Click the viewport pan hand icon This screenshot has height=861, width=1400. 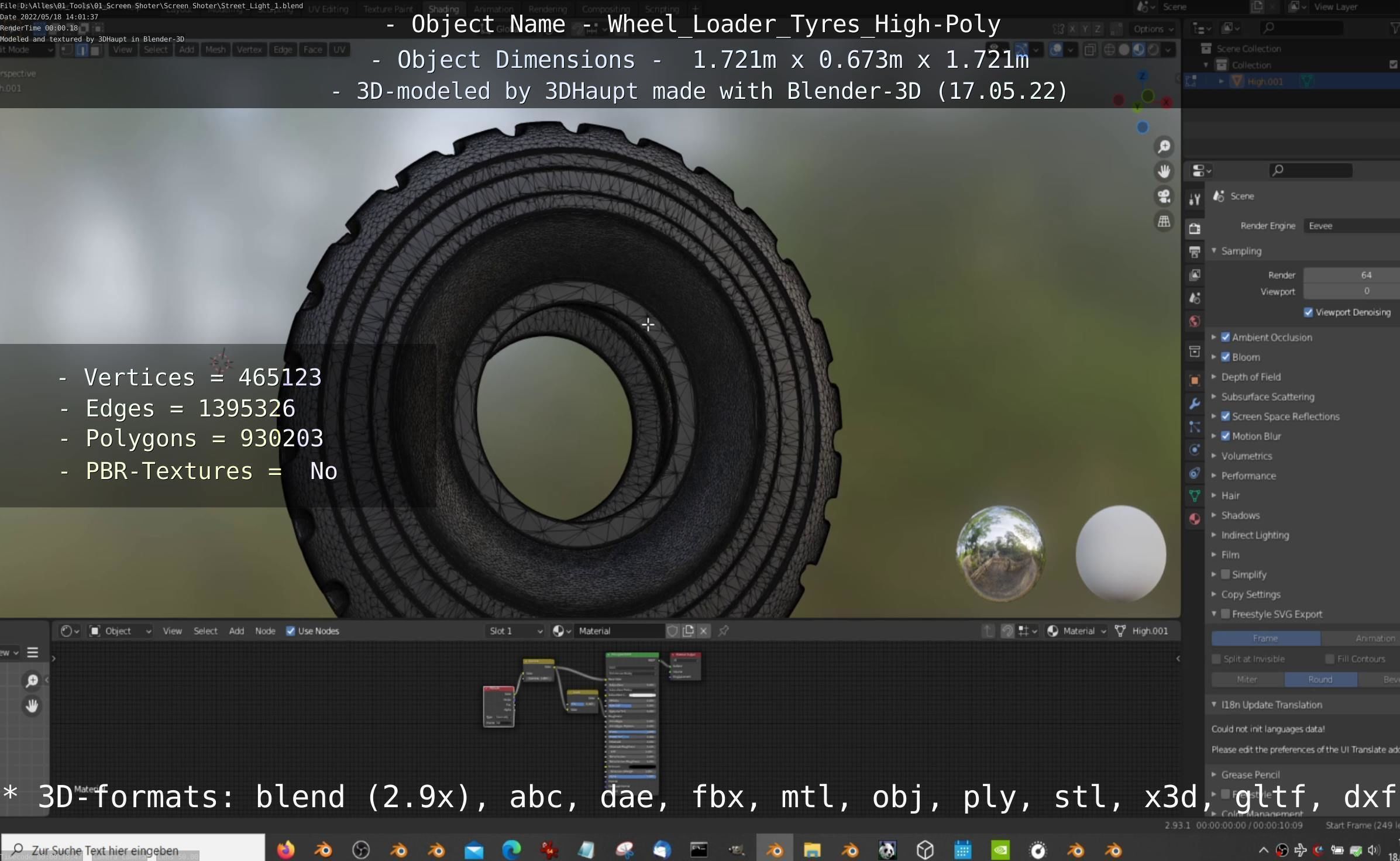click(1164, 171)
